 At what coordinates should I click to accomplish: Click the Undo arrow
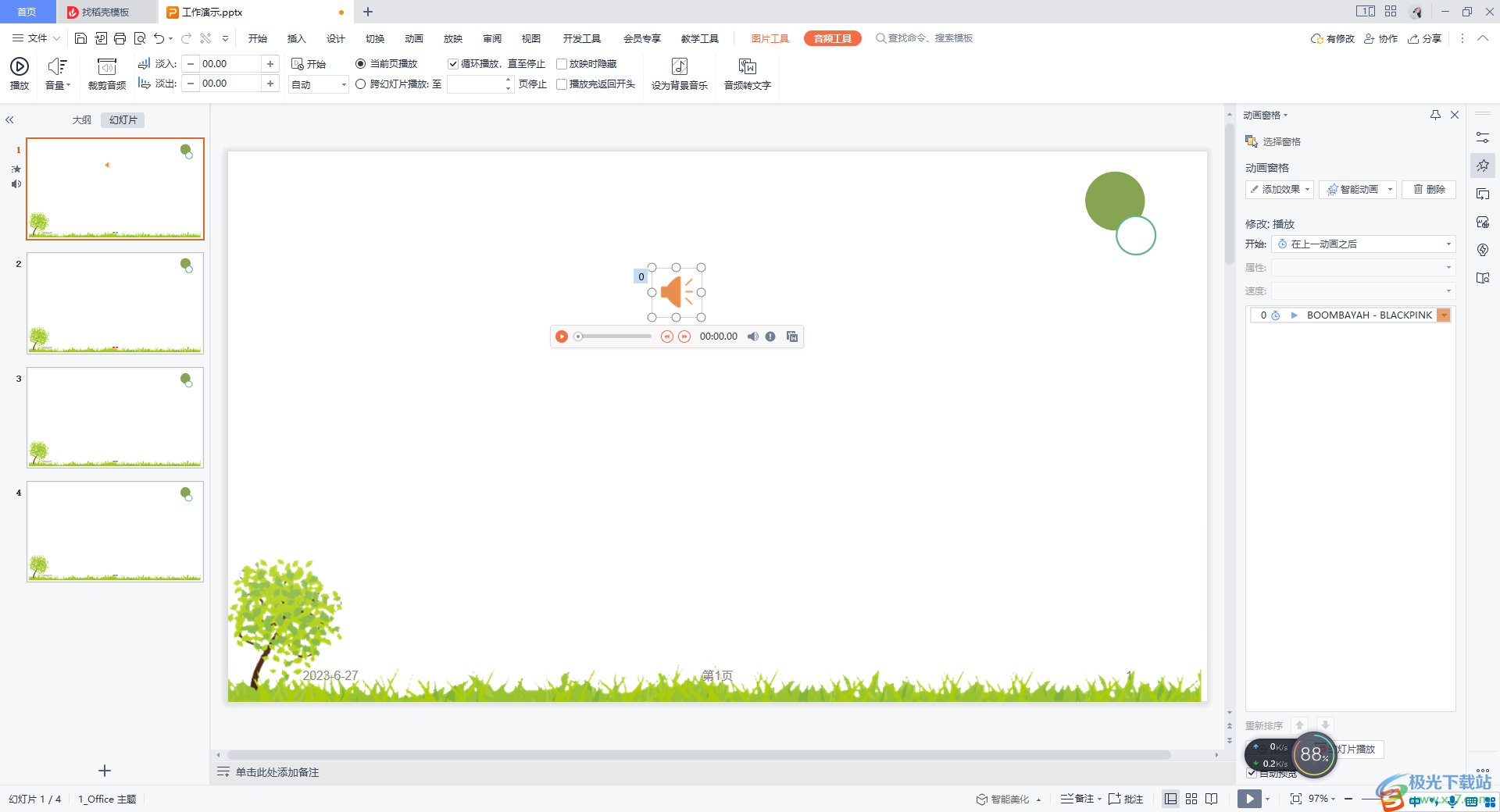click(159, 38)
